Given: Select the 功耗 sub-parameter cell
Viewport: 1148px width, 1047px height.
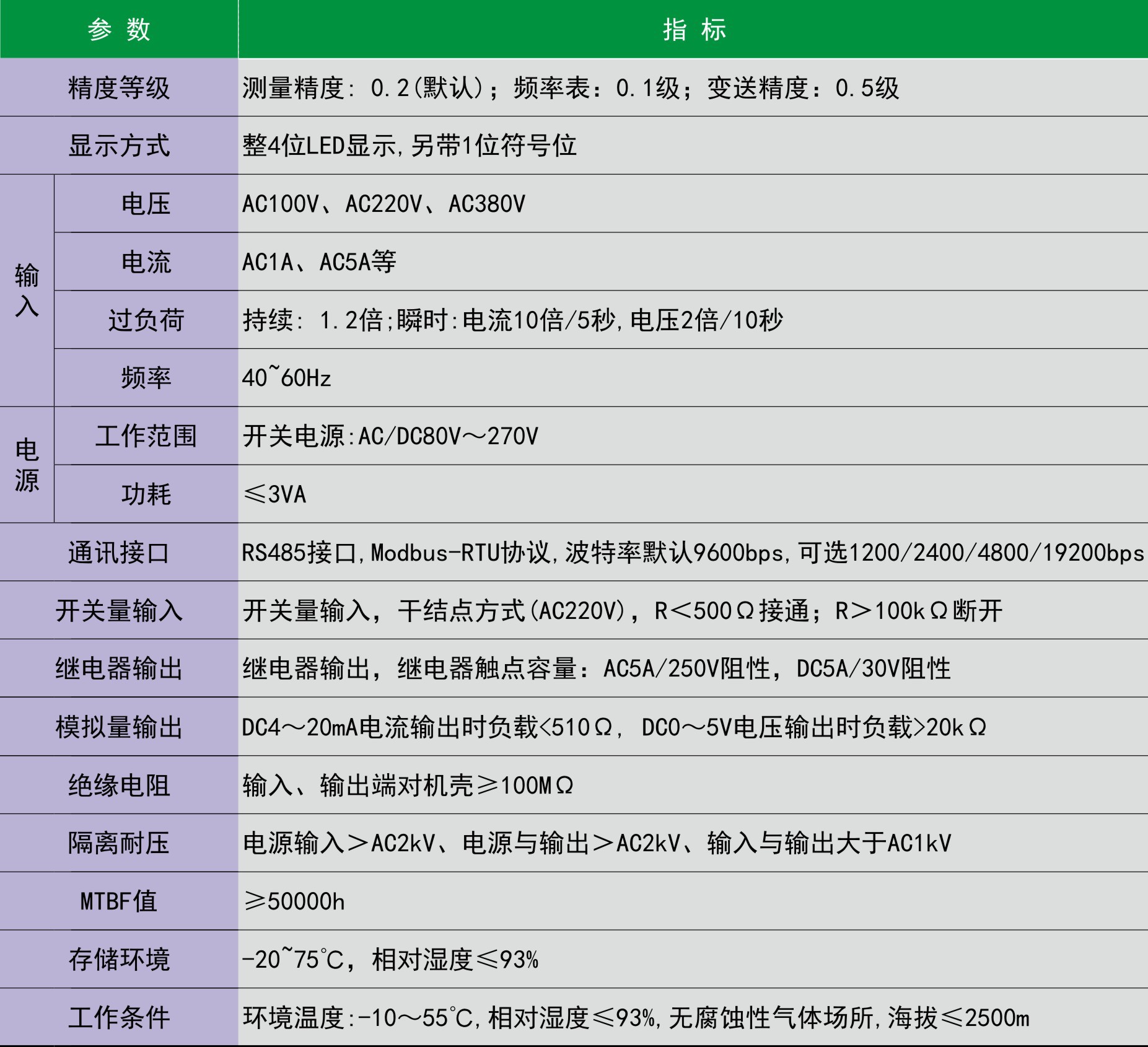Looking at the screenshot, I should [146, 494].
